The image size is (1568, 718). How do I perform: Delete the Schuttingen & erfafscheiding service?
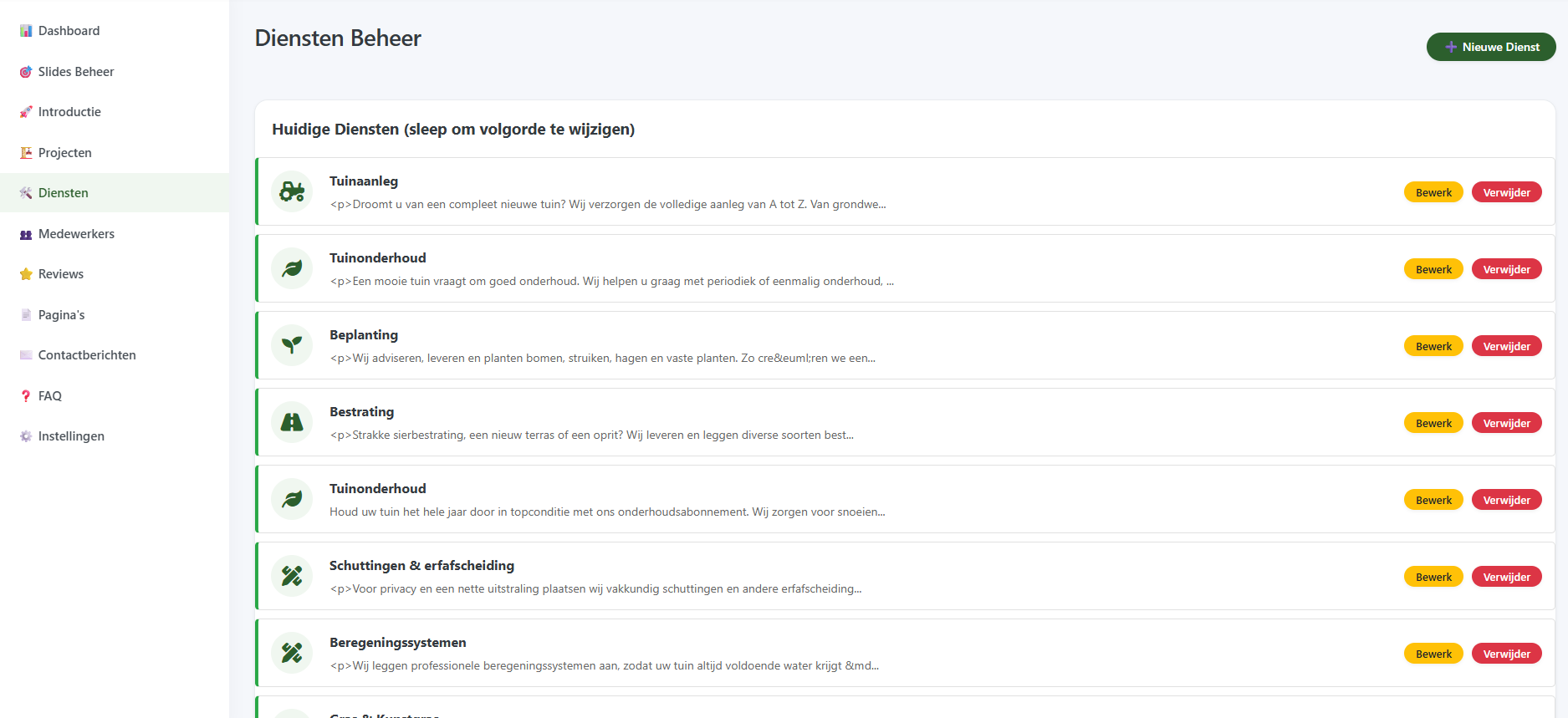pyautogui.click(x=1506, y=577)
